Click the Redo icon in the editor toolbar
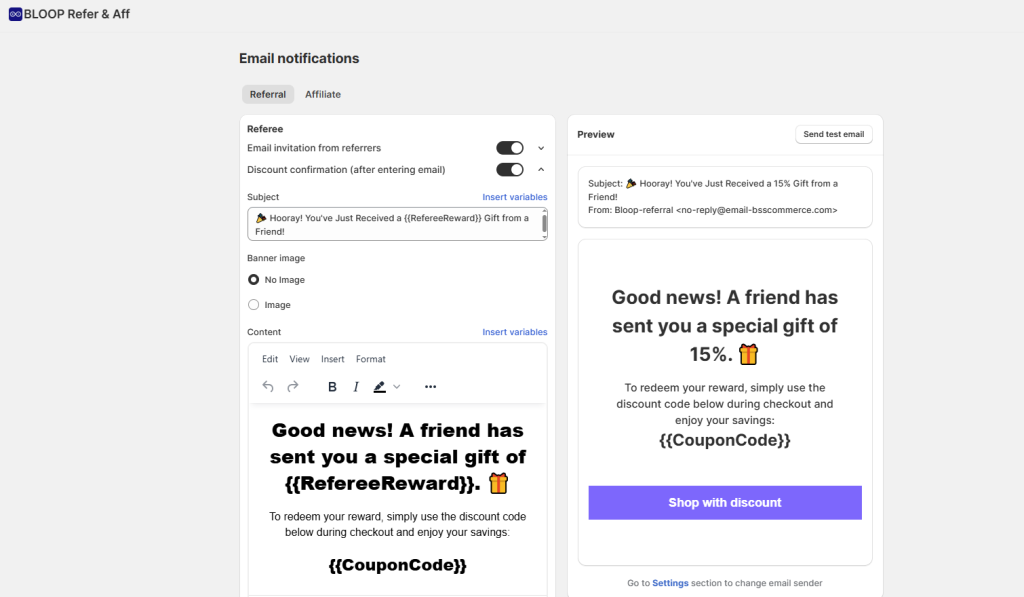 (x=290, y=387)
